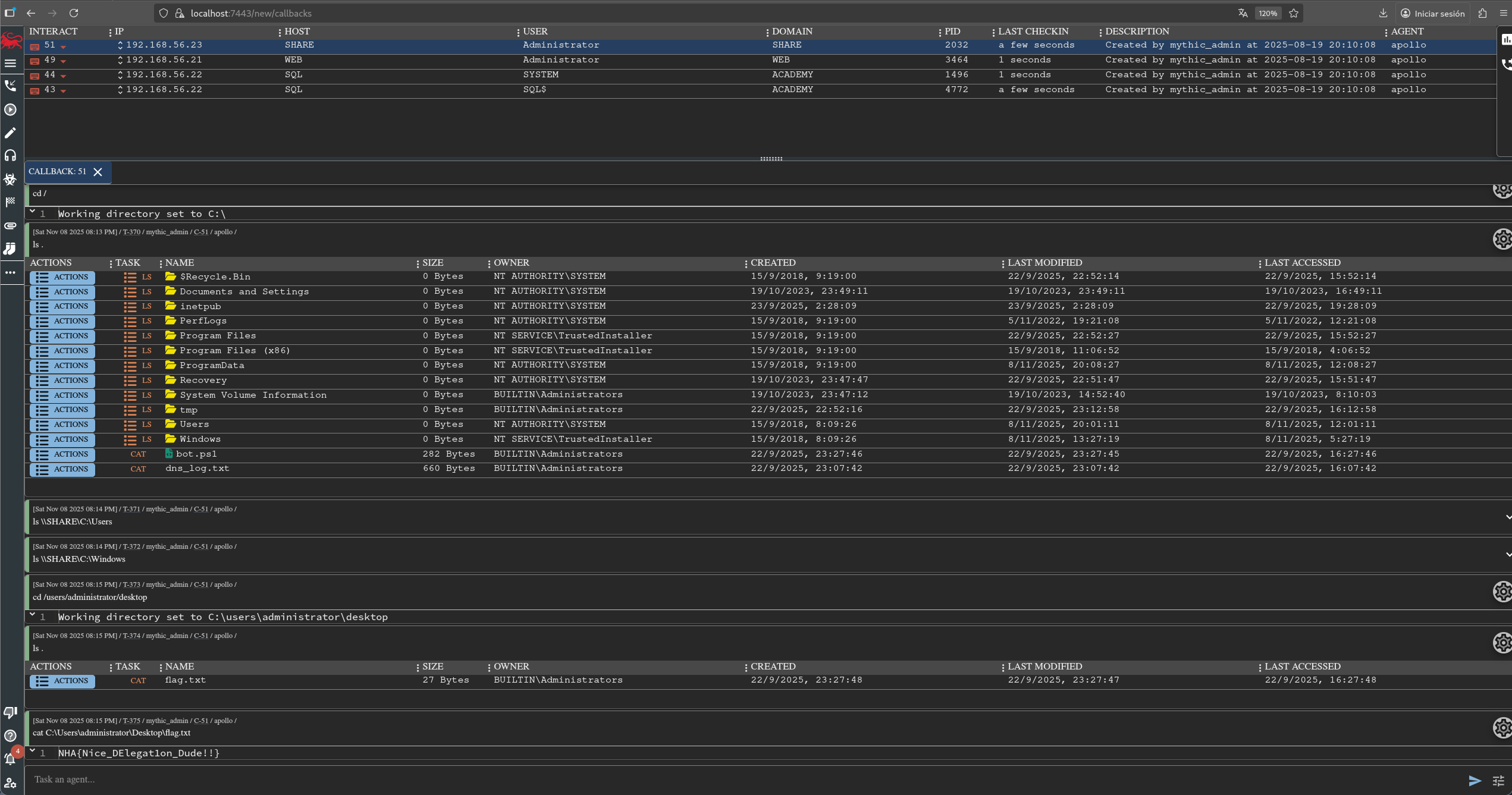Open active callbacks phone icon
The height and width of the screenshot is (795, 1512).
point(10,86)
